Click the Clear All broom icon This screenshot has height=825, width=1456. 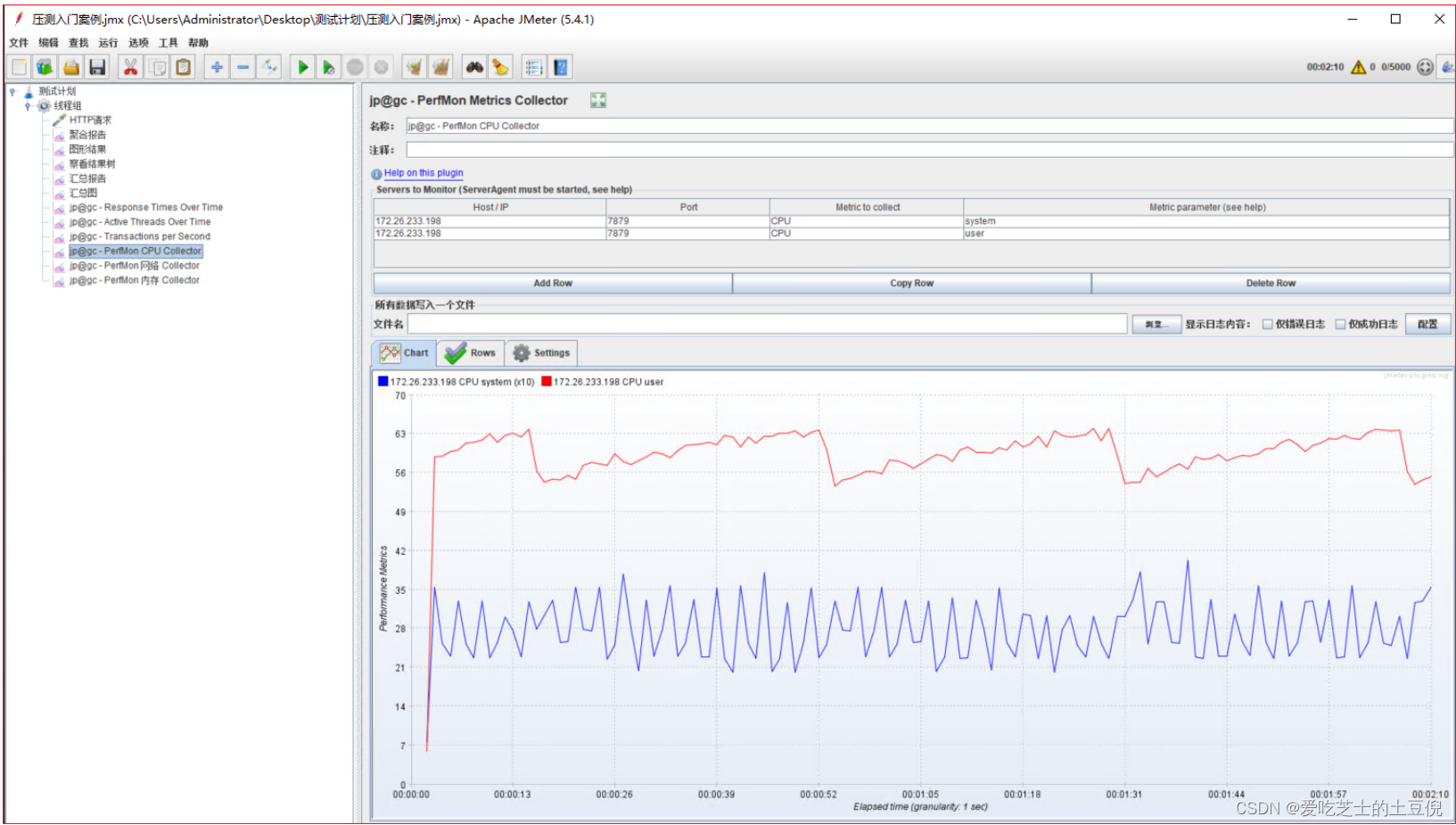440,67
